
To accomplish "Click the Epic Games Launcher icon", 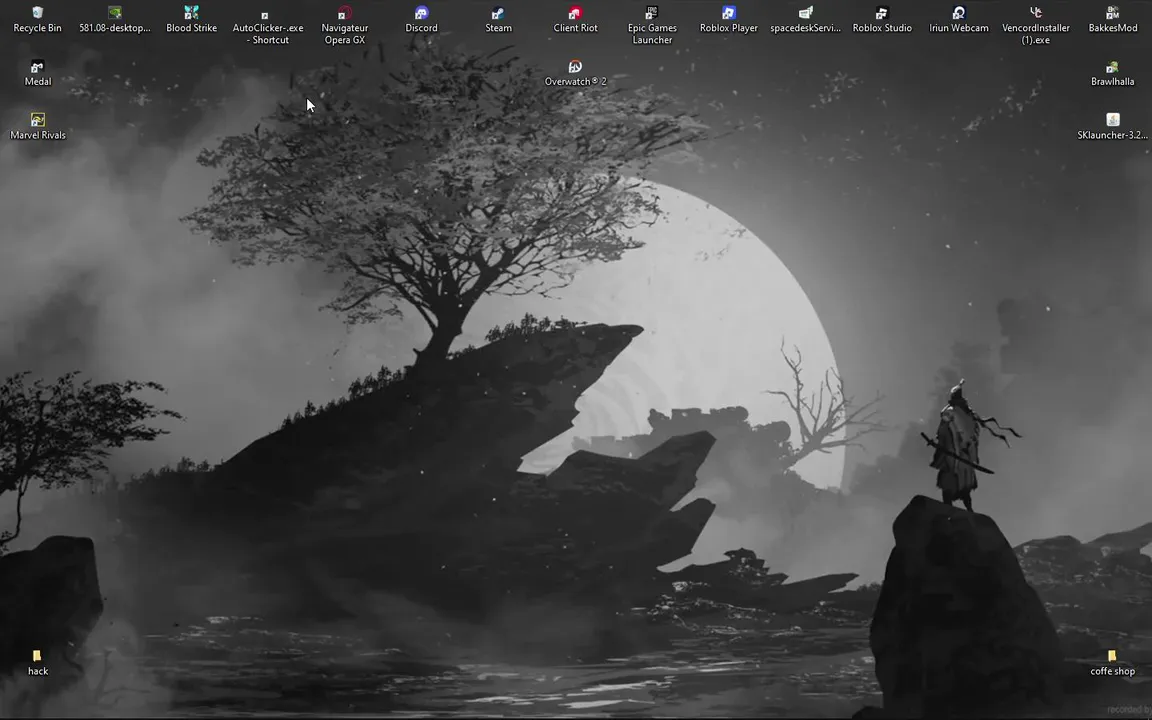I will point(652,25).
